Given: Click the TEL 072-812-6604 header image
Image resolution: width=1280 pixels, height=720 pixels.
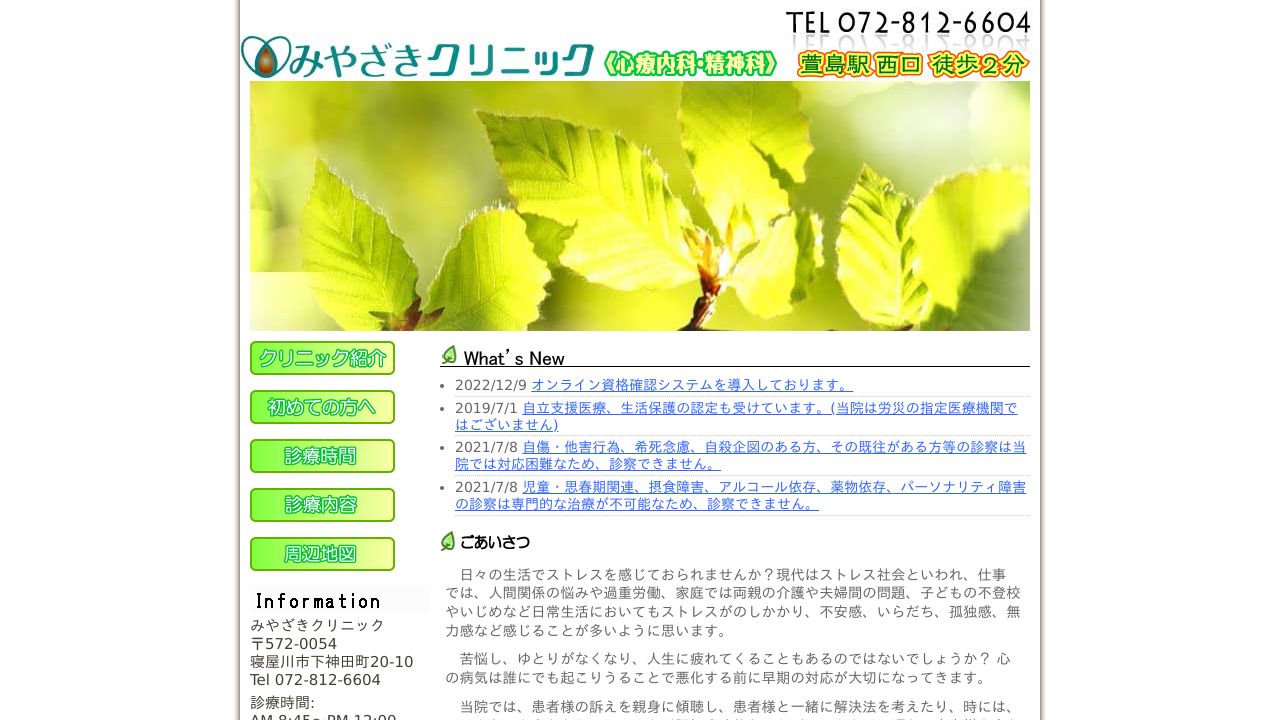Looking at the screenshot, I should [907, 23].
